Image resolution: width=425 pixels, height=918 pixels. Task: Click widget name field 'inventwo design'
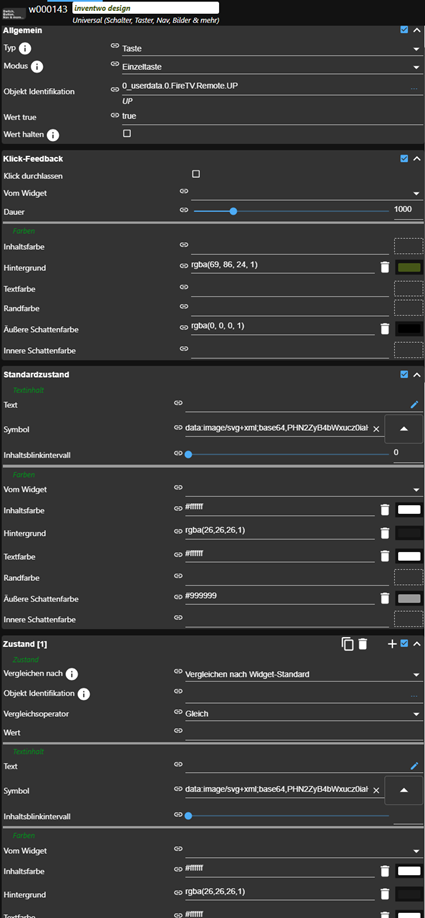[146, 8]
